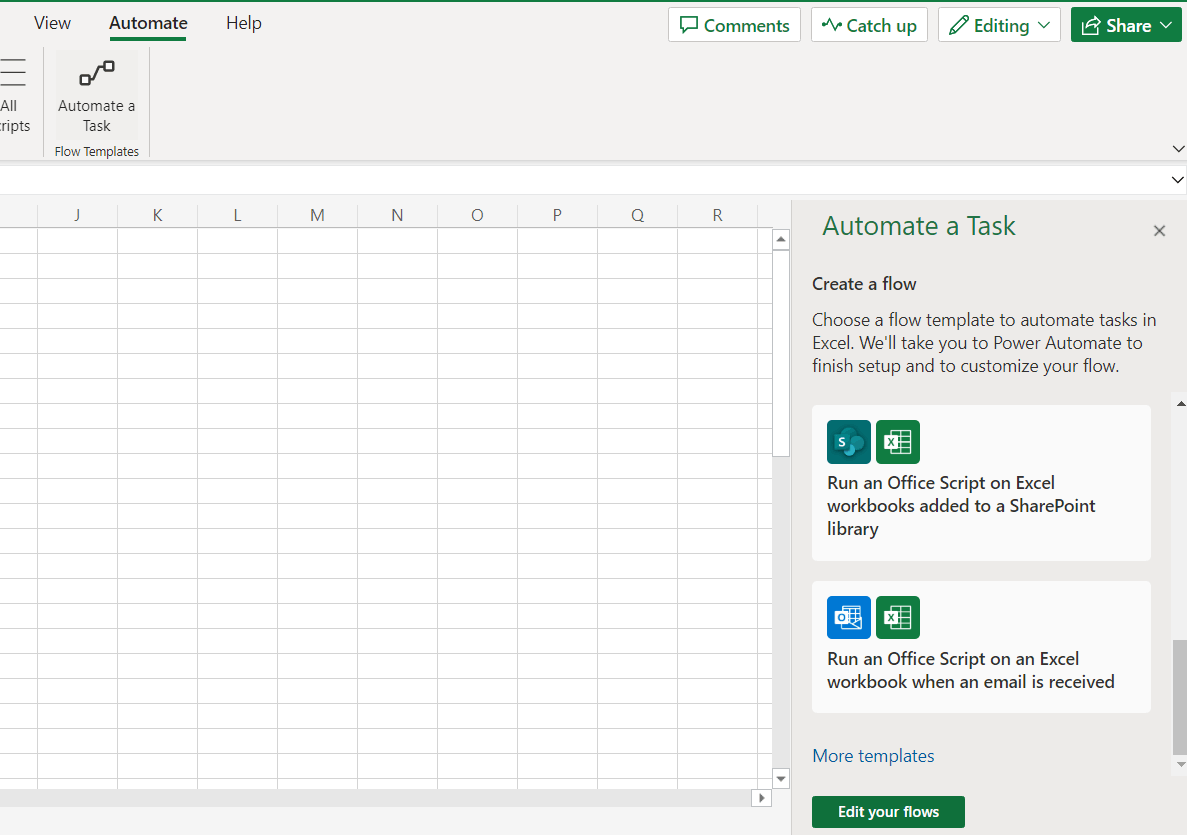Open the All Scripts list icon
This screenshot has height=835, width=1187.
[13, 73]
